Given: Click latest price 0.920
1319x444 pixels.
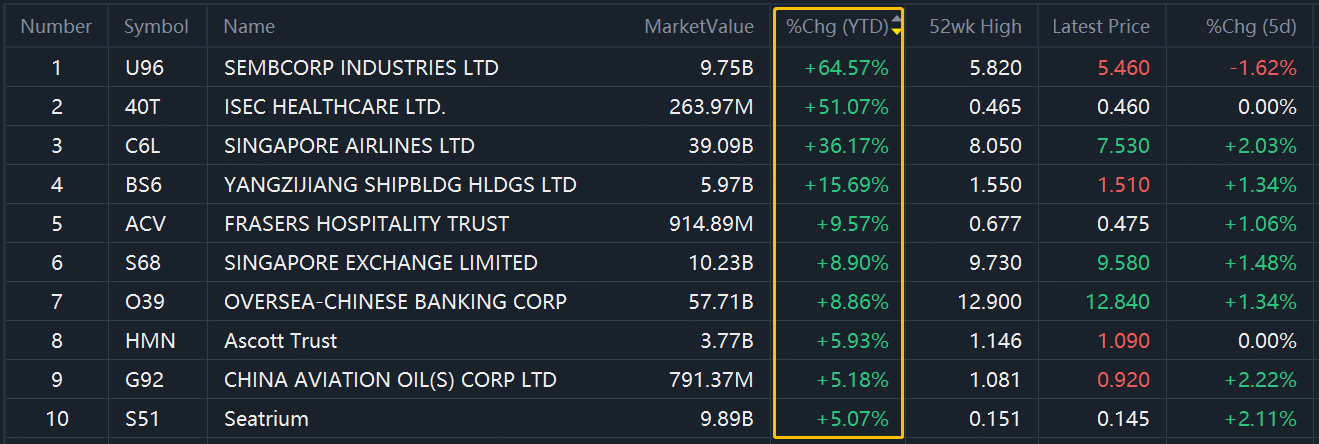Looking at the screenshot, I should pyautogui.click(x=1124, y=380).
